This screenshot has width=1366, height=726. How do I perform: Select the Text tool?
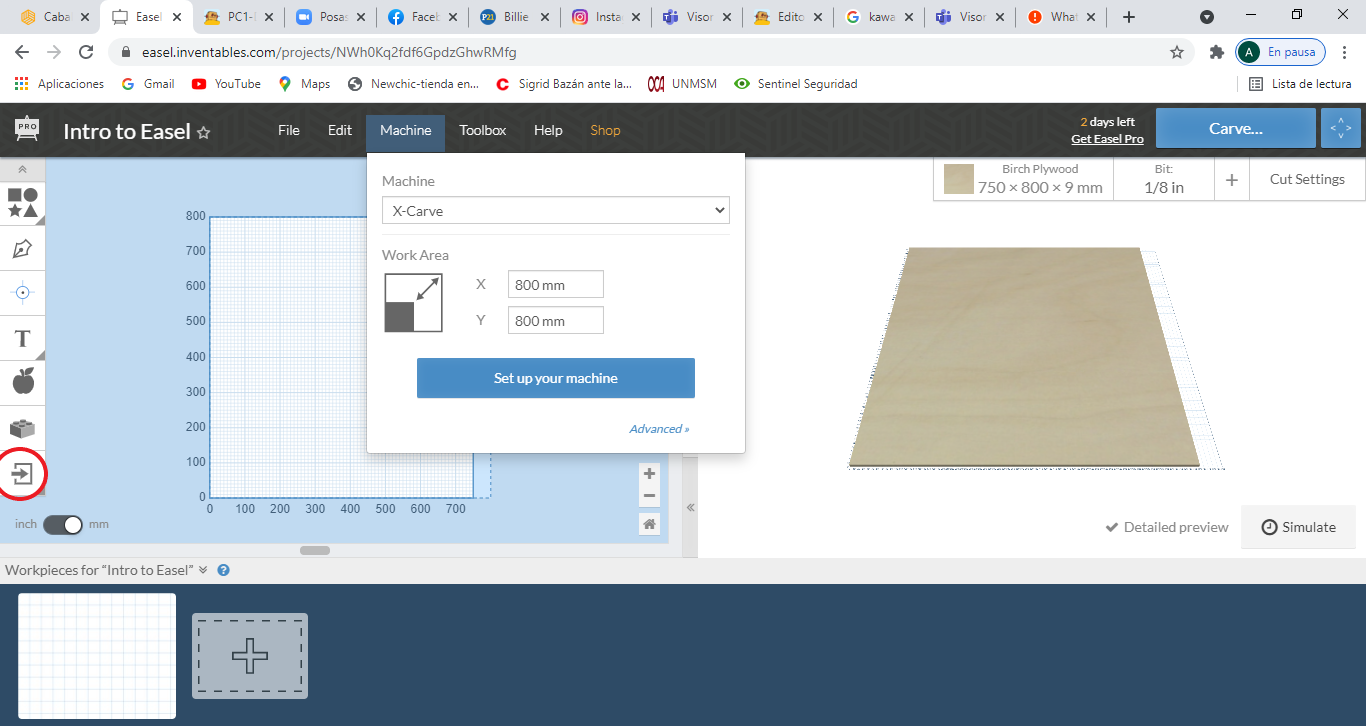23,338
